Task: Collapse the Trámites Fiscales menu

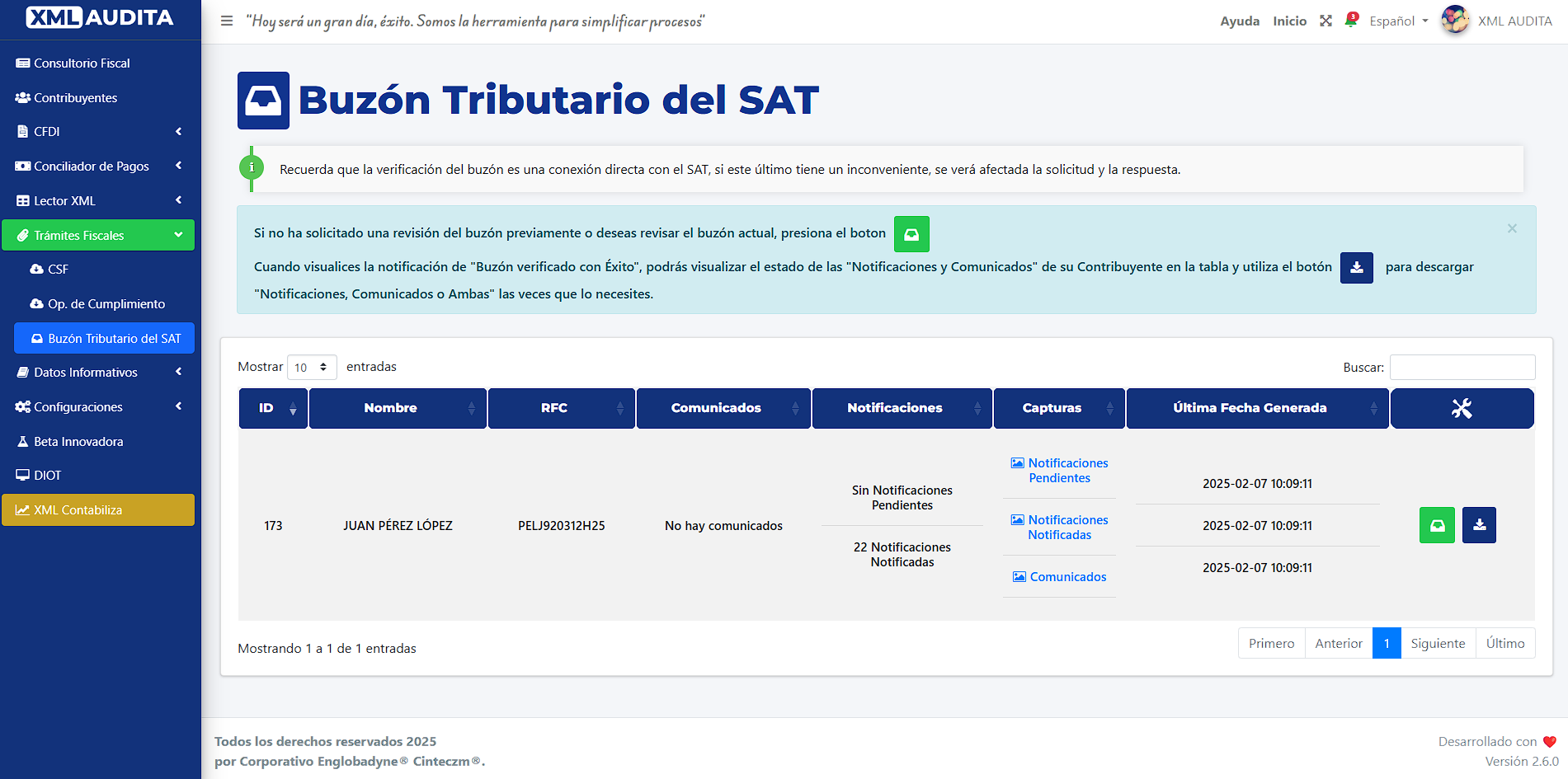Action: point(98,235)
